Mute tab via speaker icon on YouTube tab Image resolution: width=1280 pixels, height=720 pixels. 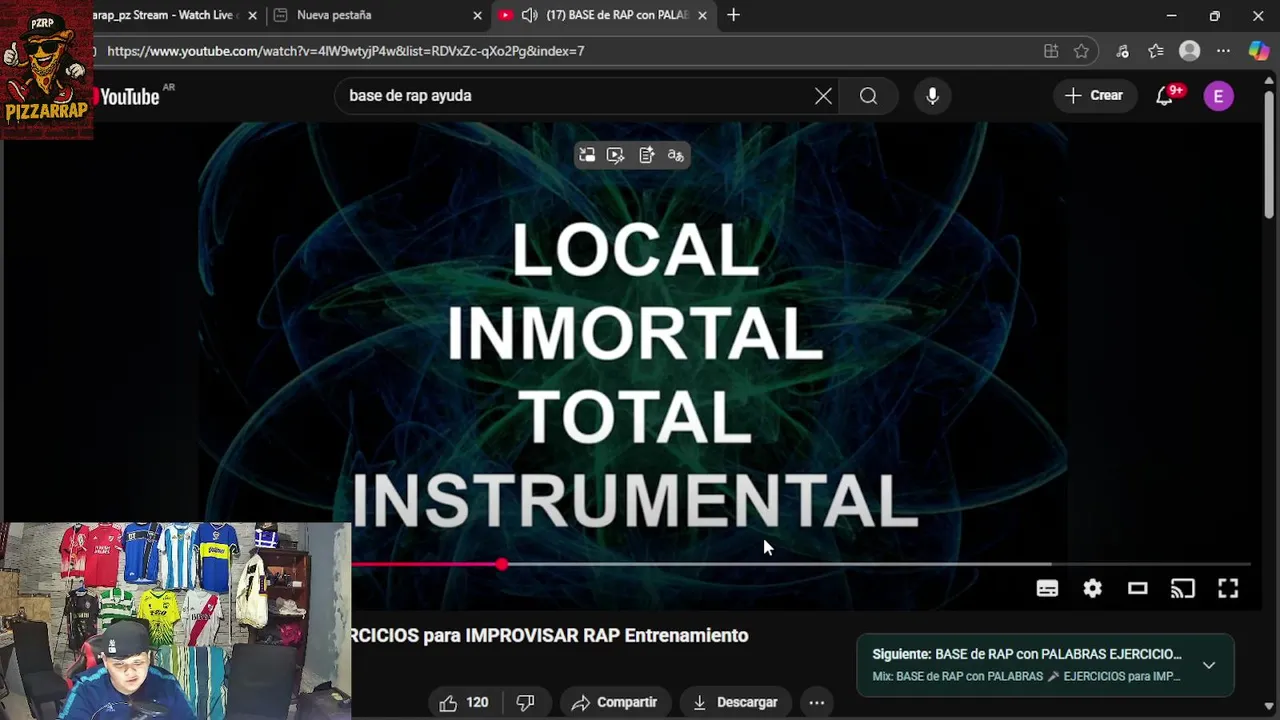[x=529, y=15]
